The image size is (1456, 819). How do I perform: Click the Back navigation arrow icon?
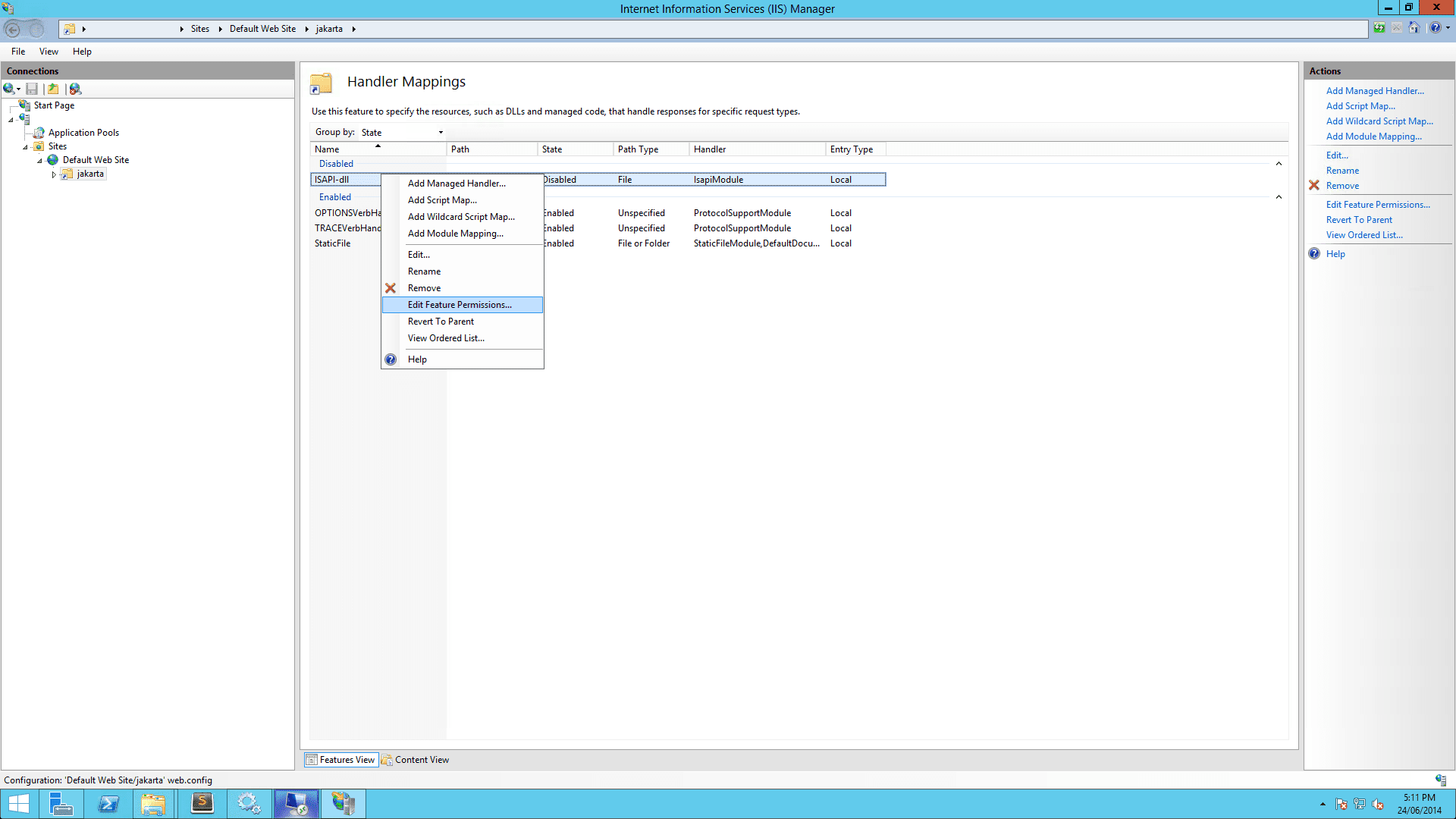13,30
